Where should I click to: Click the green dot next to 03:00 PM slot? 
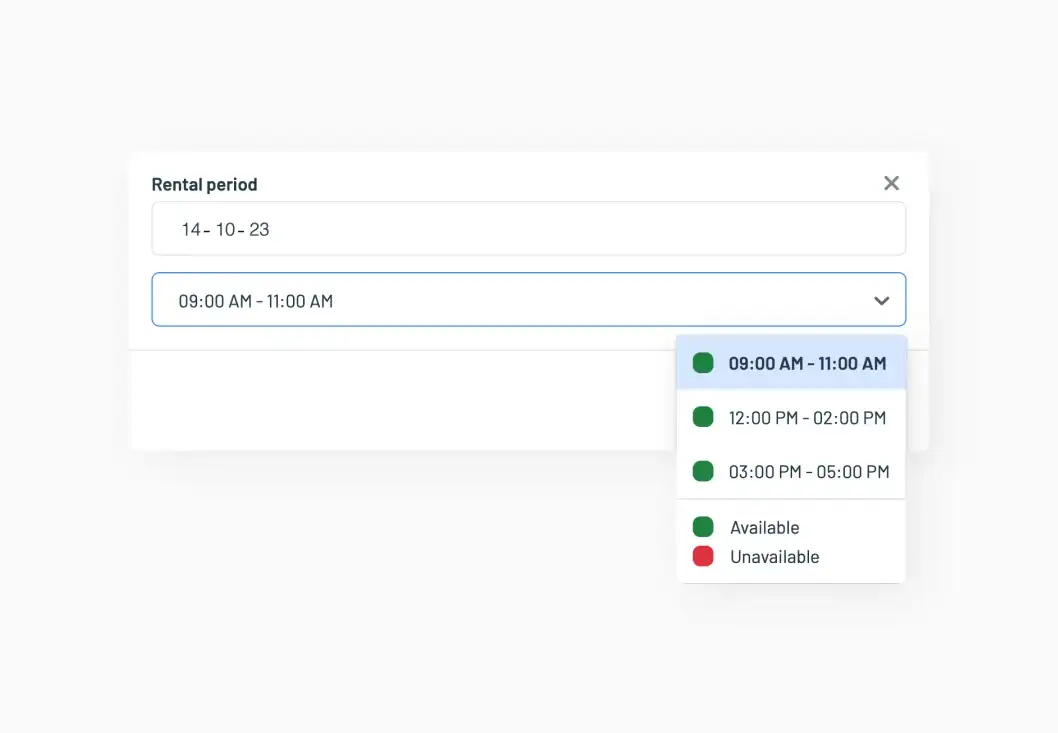click(702, 471)
